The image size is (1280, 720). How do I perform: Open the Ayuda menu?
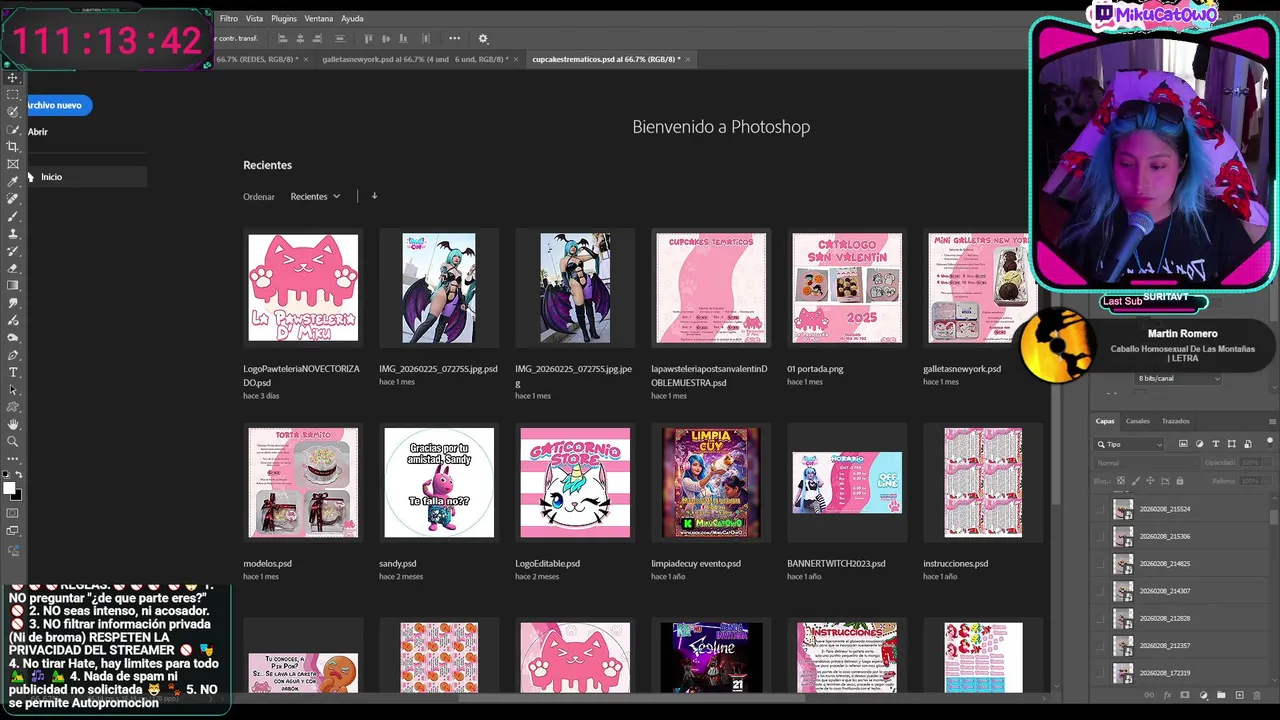click(352, 18)
